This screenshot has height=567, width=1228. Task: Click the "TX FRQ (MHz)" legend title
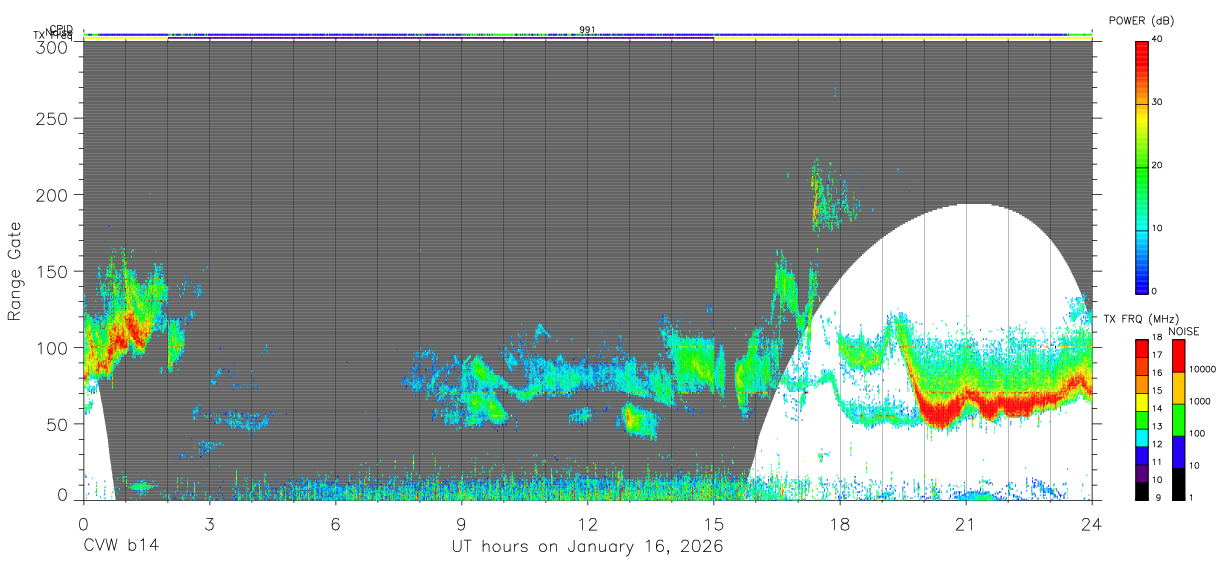coord(1141,319)
